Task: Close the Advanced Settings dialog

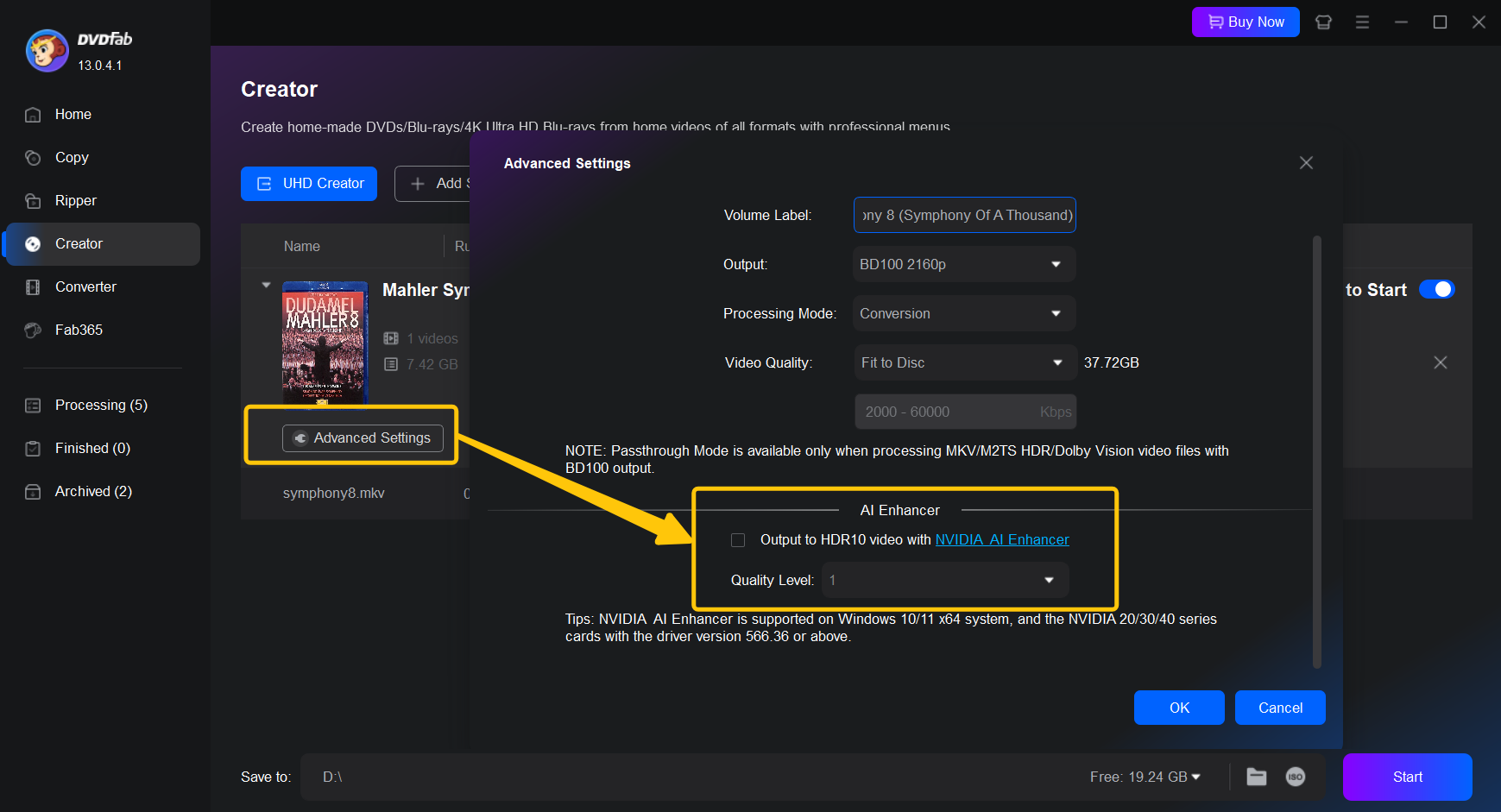Action: [x=1306, y=163]
